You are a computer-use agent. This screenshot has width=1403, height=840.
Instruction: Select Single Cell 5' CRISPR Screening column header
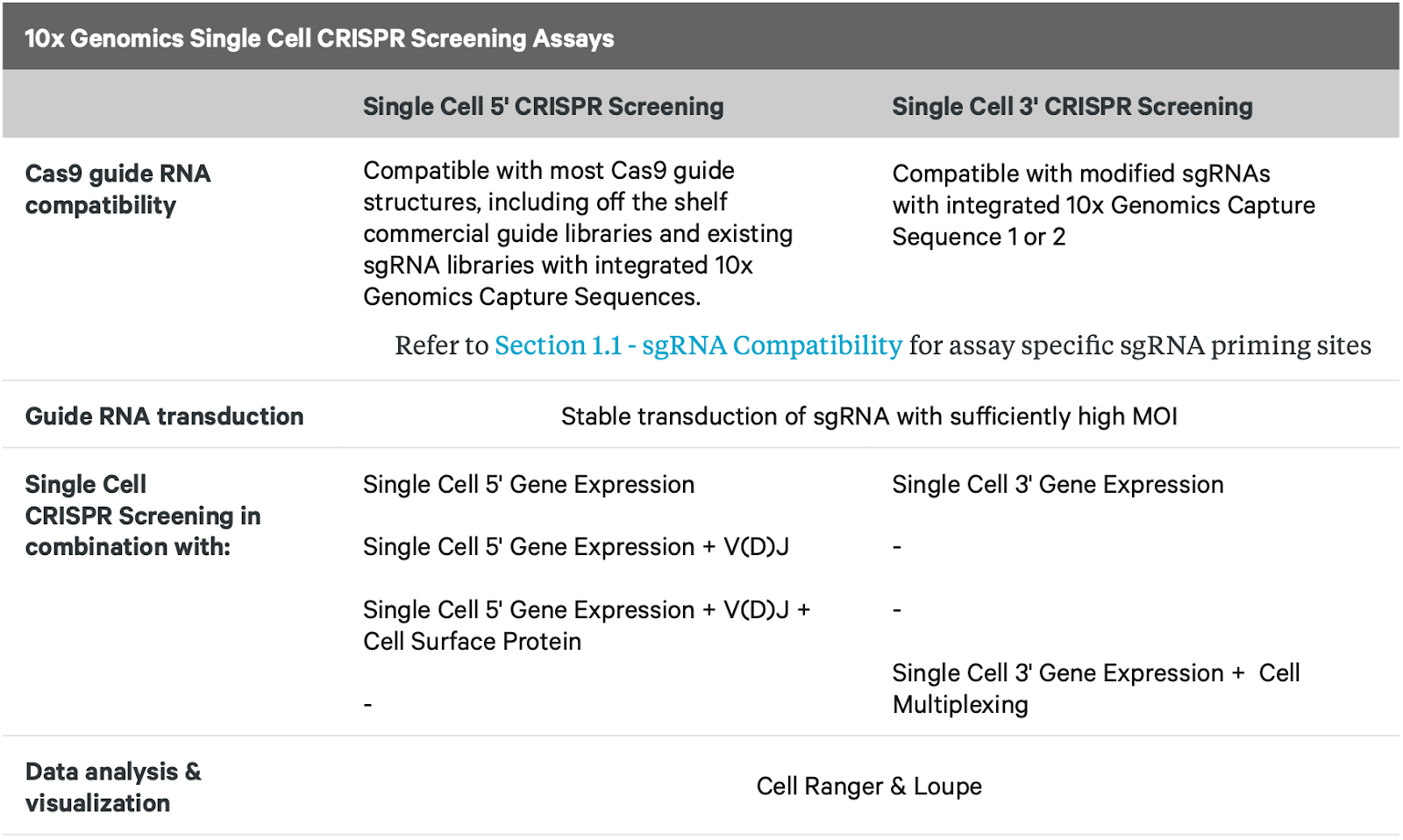[x=544, y=107]
